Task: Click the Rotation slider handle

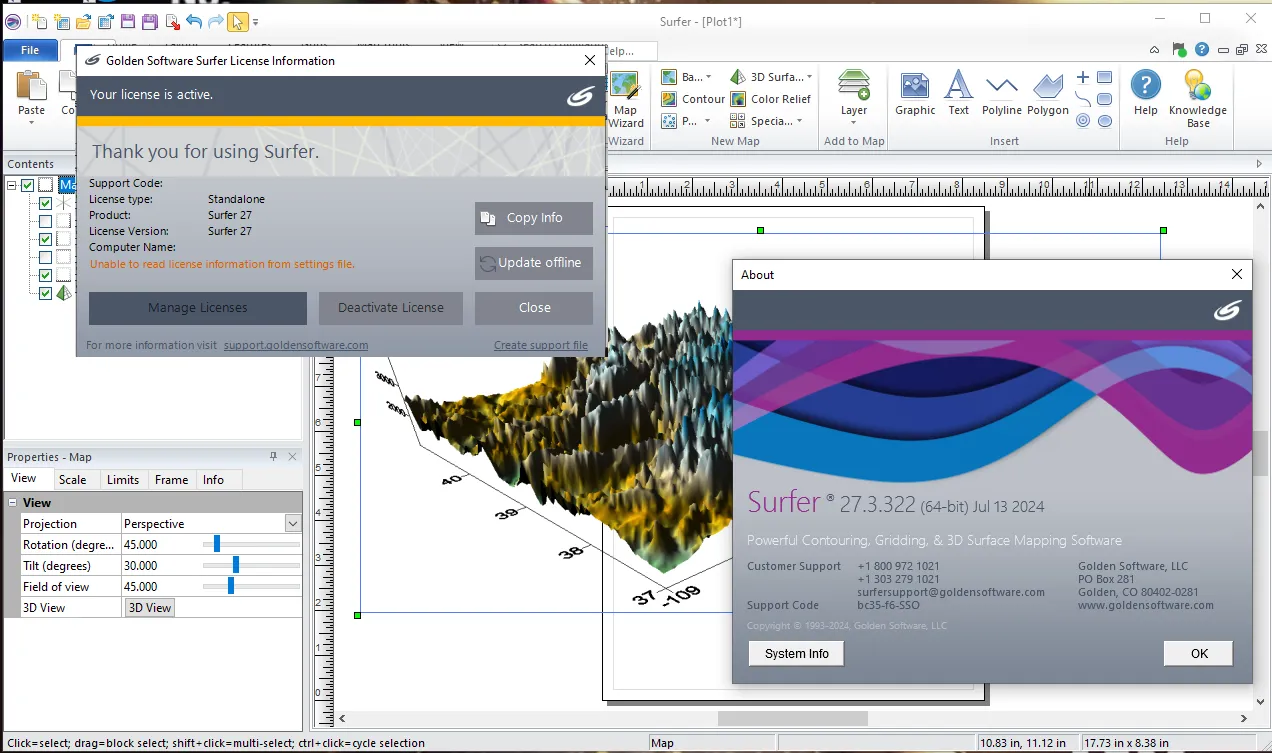Action: coord(217,544)
